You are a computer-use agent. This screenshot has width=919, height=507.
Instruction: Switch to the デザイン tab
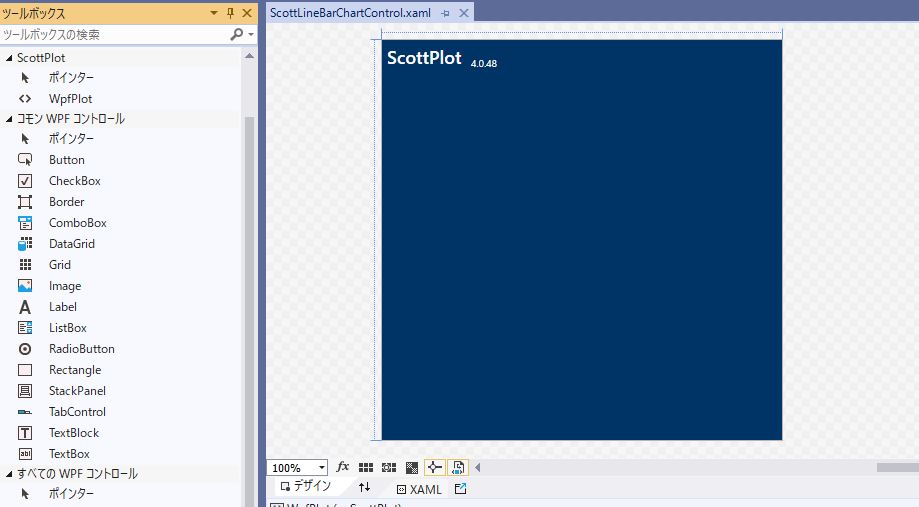pyautogui.click(x=305, y=486)
